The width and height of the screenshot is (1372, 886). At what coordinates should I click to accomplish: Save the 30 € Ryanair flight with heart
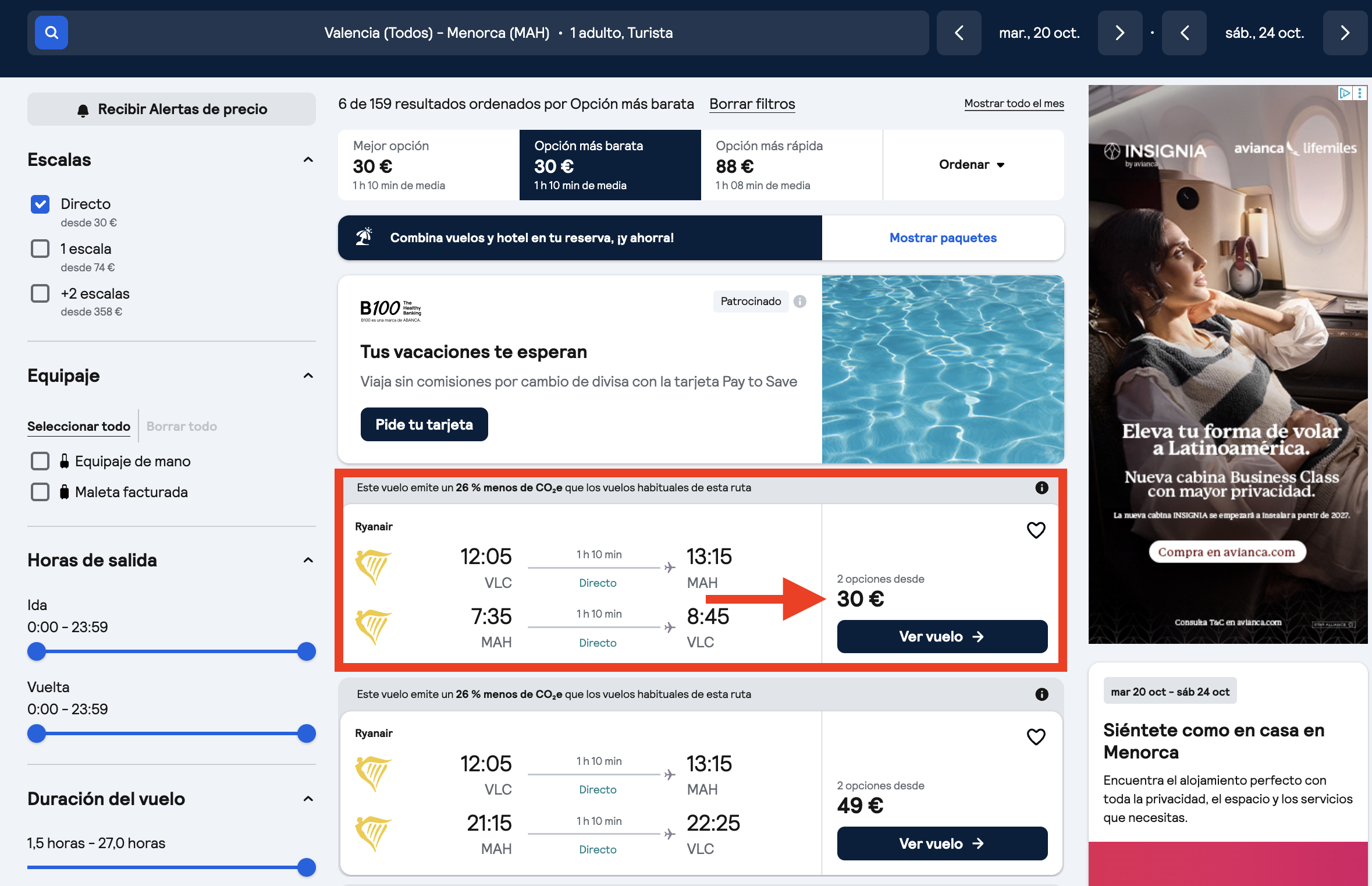pos(1036,530)
